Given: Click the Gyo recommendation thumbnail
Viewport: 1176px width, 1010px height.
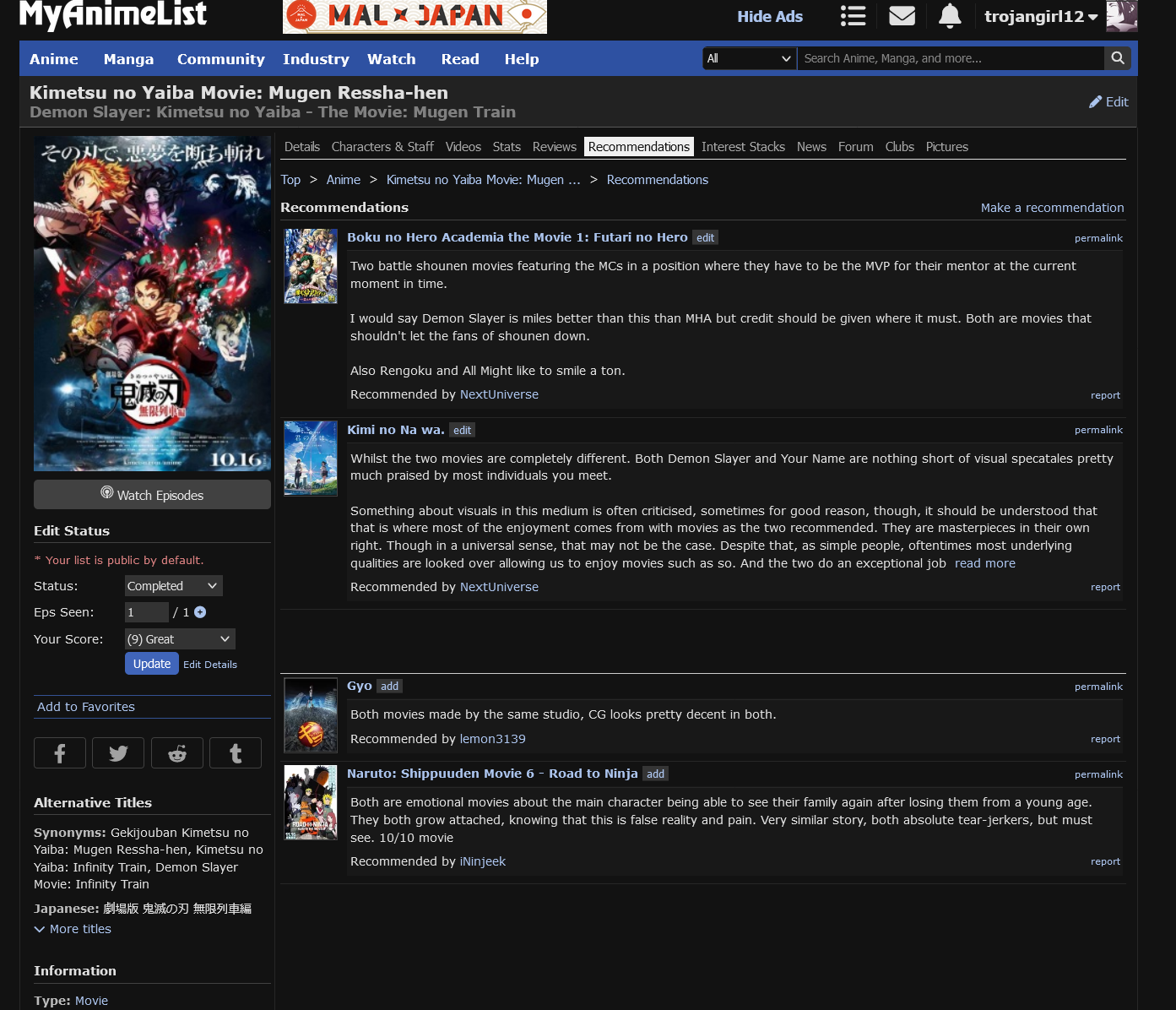Looking at the screenshot, I should pyautogui.click(x=311, y=715).
